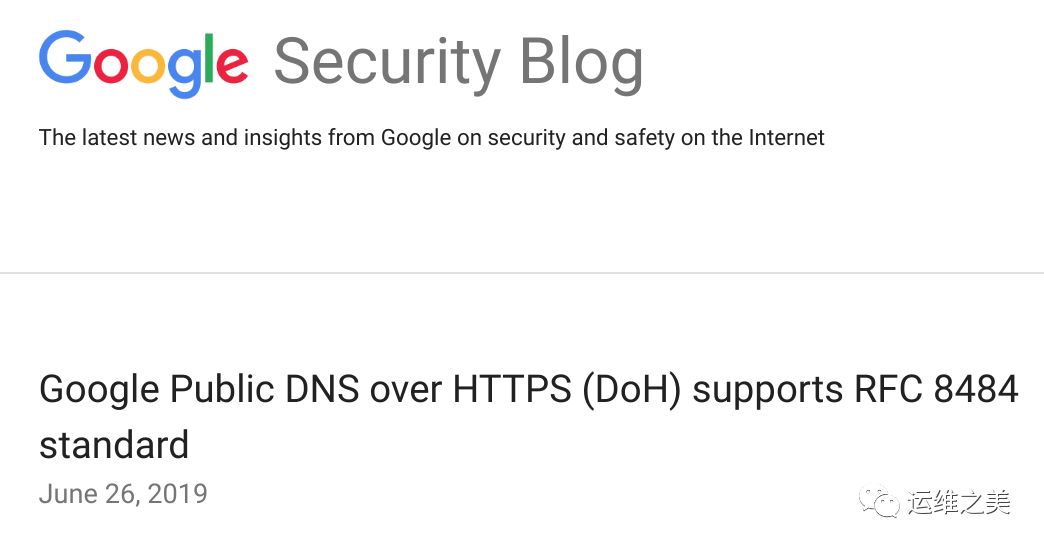Click the red e ending the Google logo
This screenshot has width=1044, height=548.
pos(231,66)
